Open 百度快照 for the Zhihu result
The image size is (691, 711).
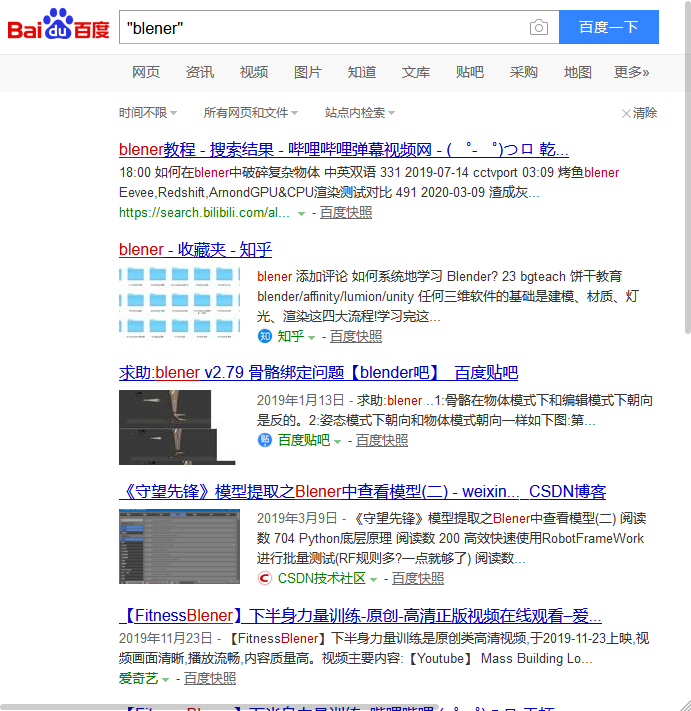tap(356, 336)
